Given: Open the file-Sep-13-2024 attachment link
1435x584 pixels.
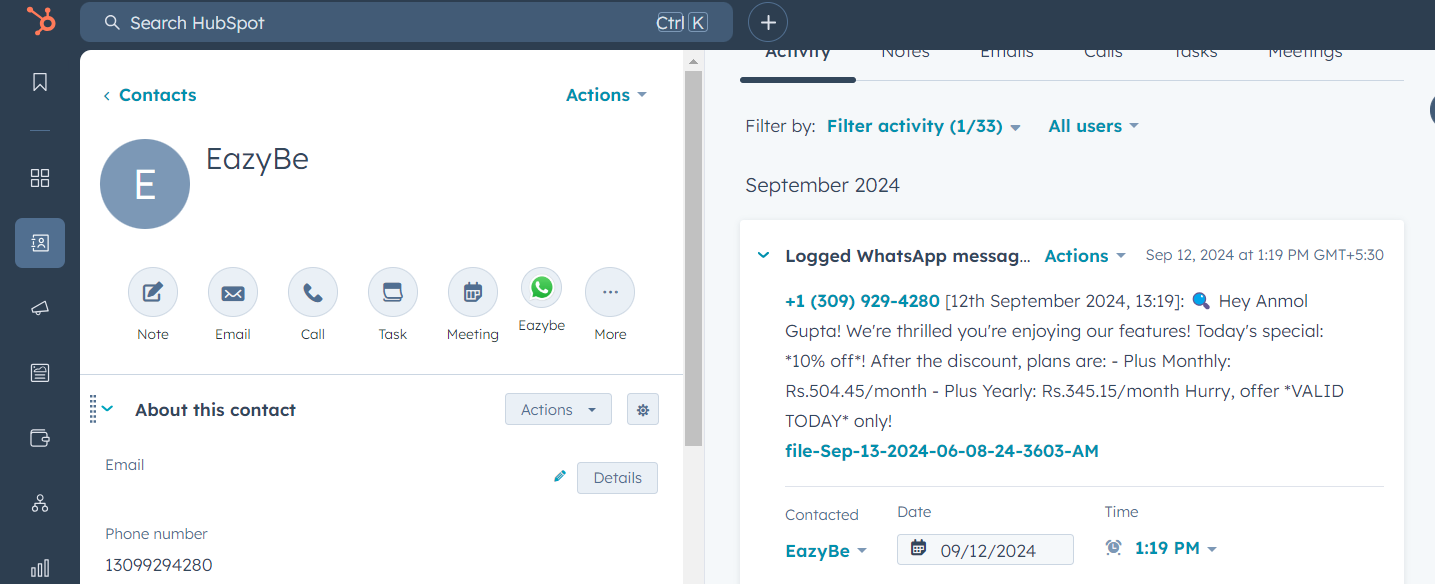Looking at the screenshot, I should pyautogui.click(x=941, y=451).
